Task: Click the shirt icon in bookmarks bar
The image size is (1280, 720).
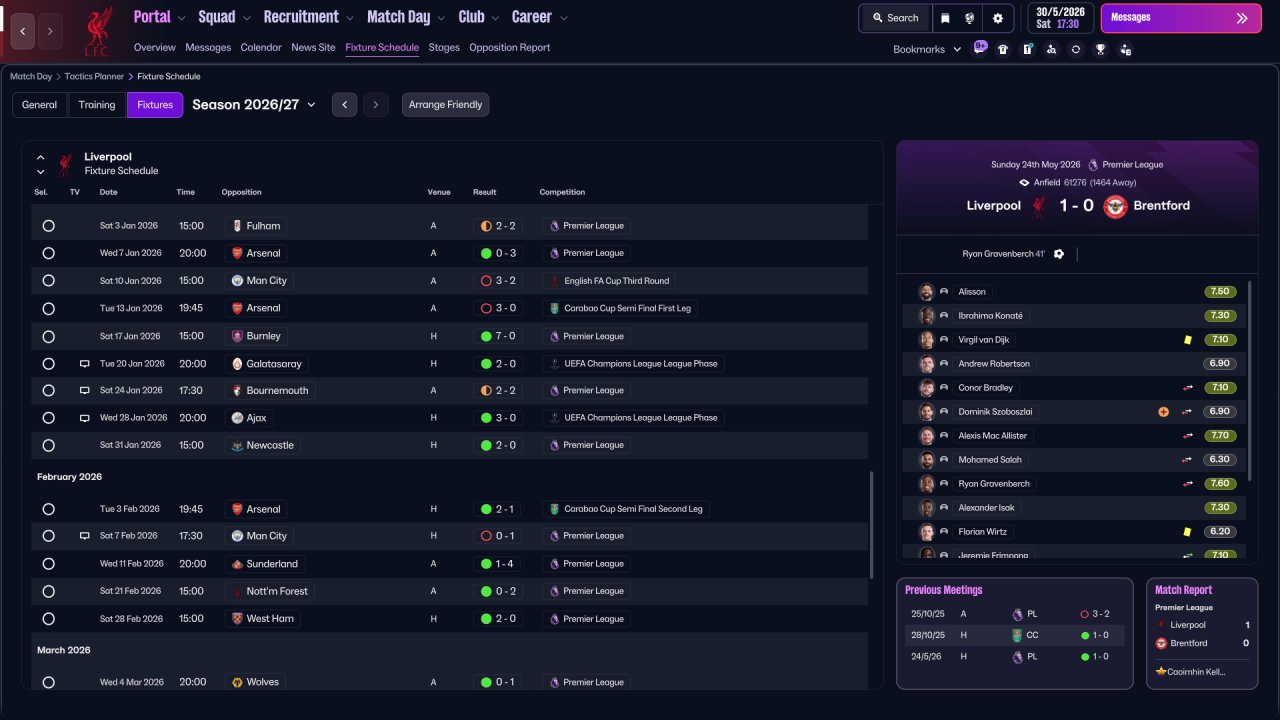Action: pos(1003,49)
